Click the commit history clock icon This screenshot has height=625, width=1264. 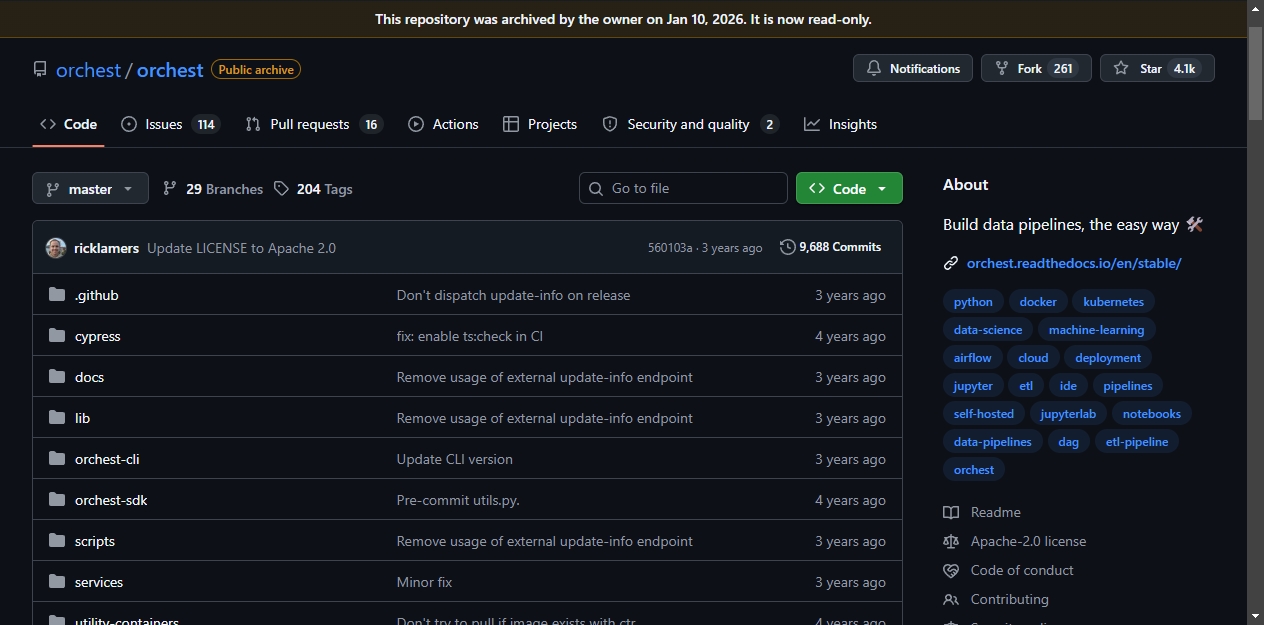788,247
